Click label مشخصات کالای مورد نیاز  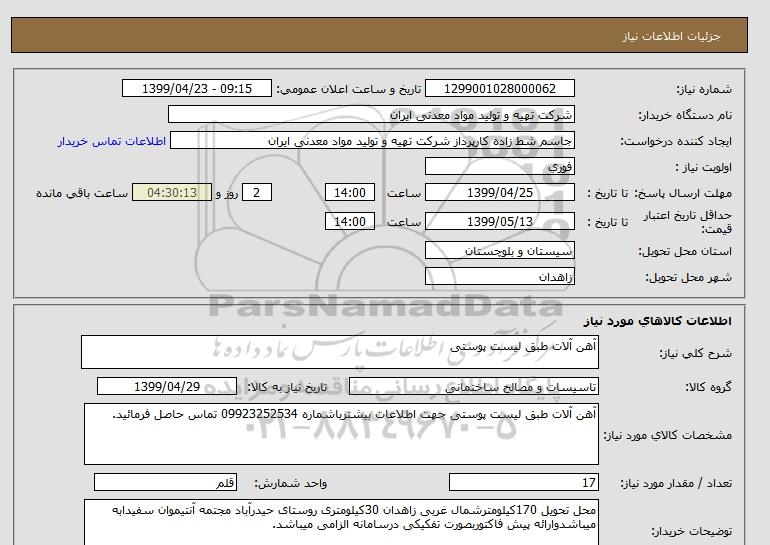(x=668, y=435)
